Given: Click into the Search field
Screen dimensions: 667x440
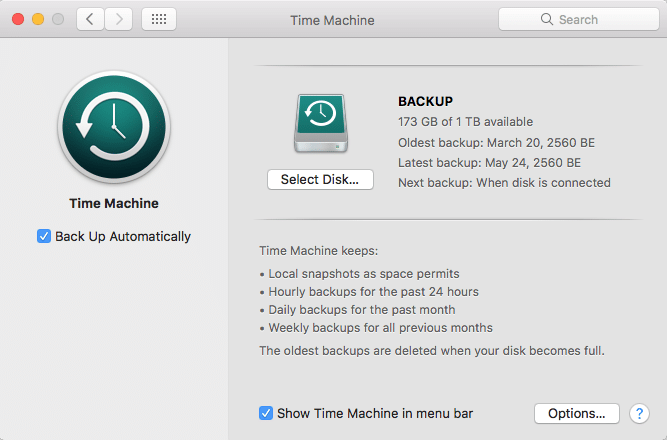Looking at the screenshot, I should pyautogui.click(x=579, y=19).
